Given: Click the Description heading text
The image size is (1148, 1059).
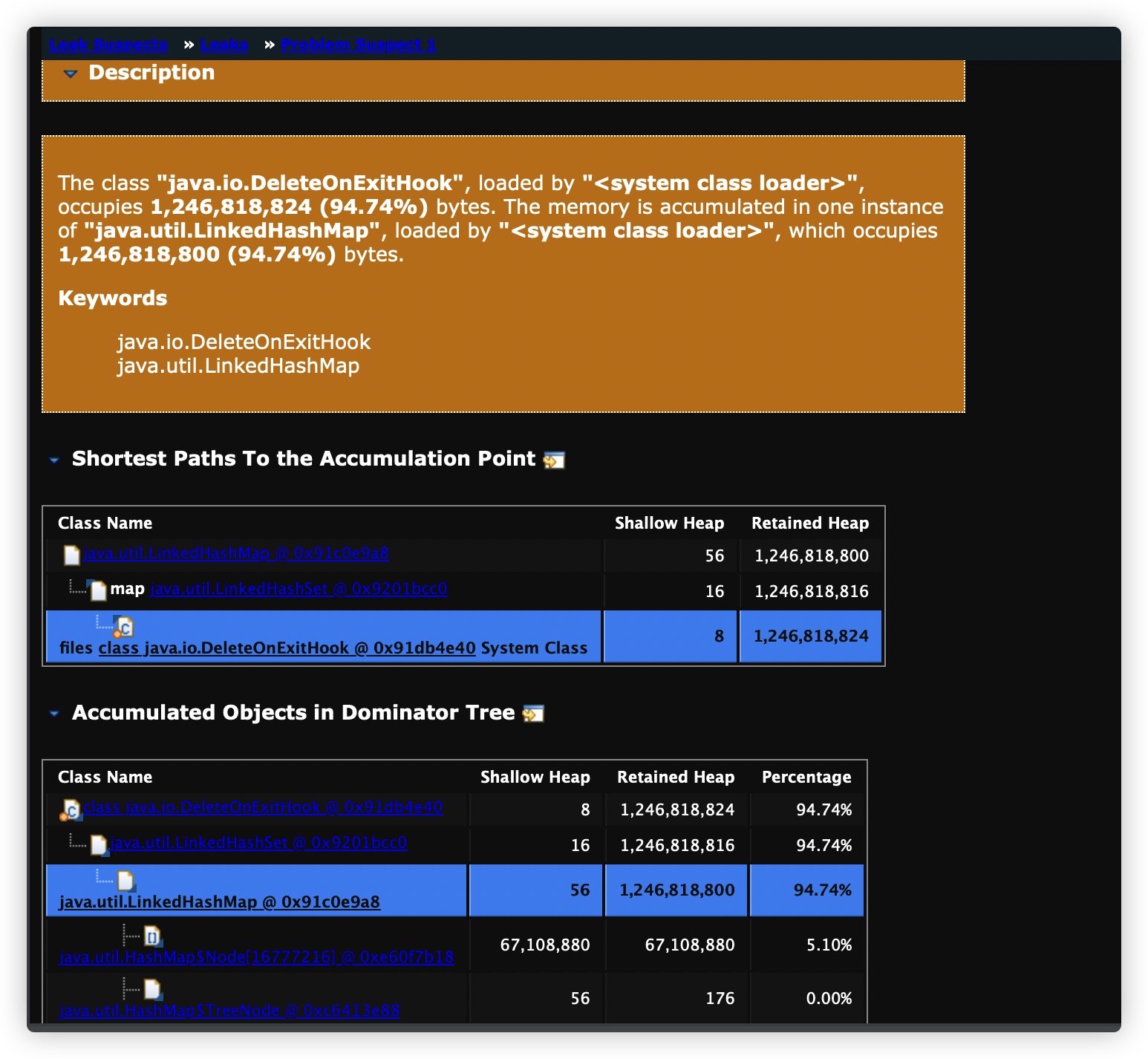Looking at the screenshot, I should [151, 73].
